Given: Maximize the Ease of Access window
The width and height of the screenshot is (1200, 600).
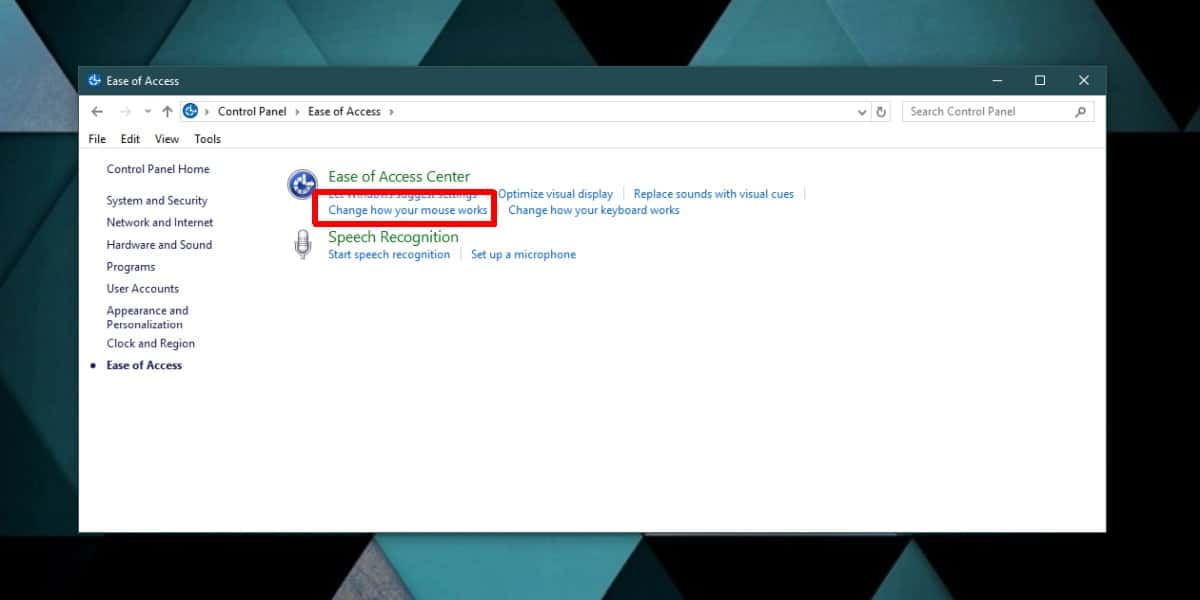Looking at the screenshot, I should pyautogui.click(x=1040, y=81).
